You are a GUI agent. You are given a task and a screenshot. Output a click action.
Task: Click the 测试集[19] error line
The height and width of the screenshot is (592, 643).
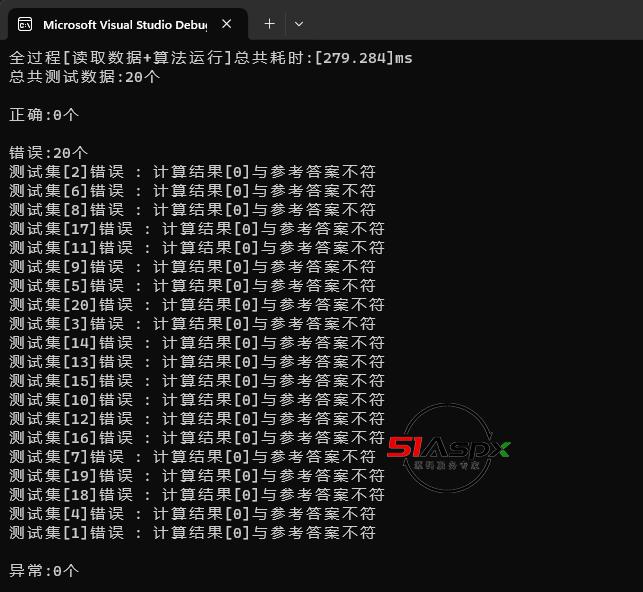click(197, 476)
